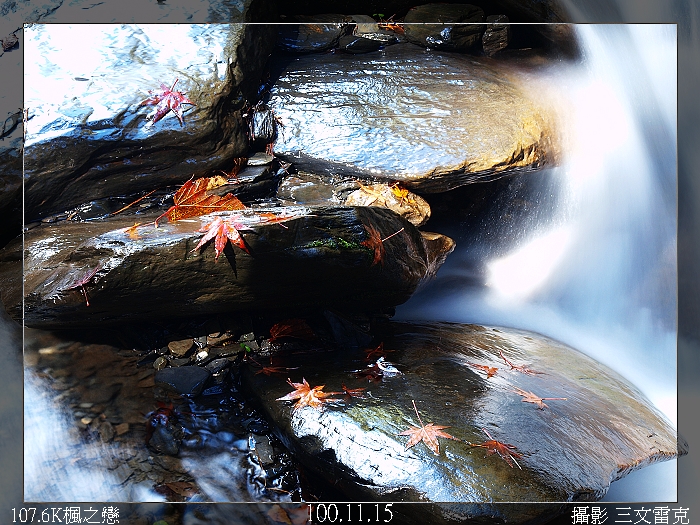Click the date text "100.11.15"
700x525 pixels.
click(350, 513)
